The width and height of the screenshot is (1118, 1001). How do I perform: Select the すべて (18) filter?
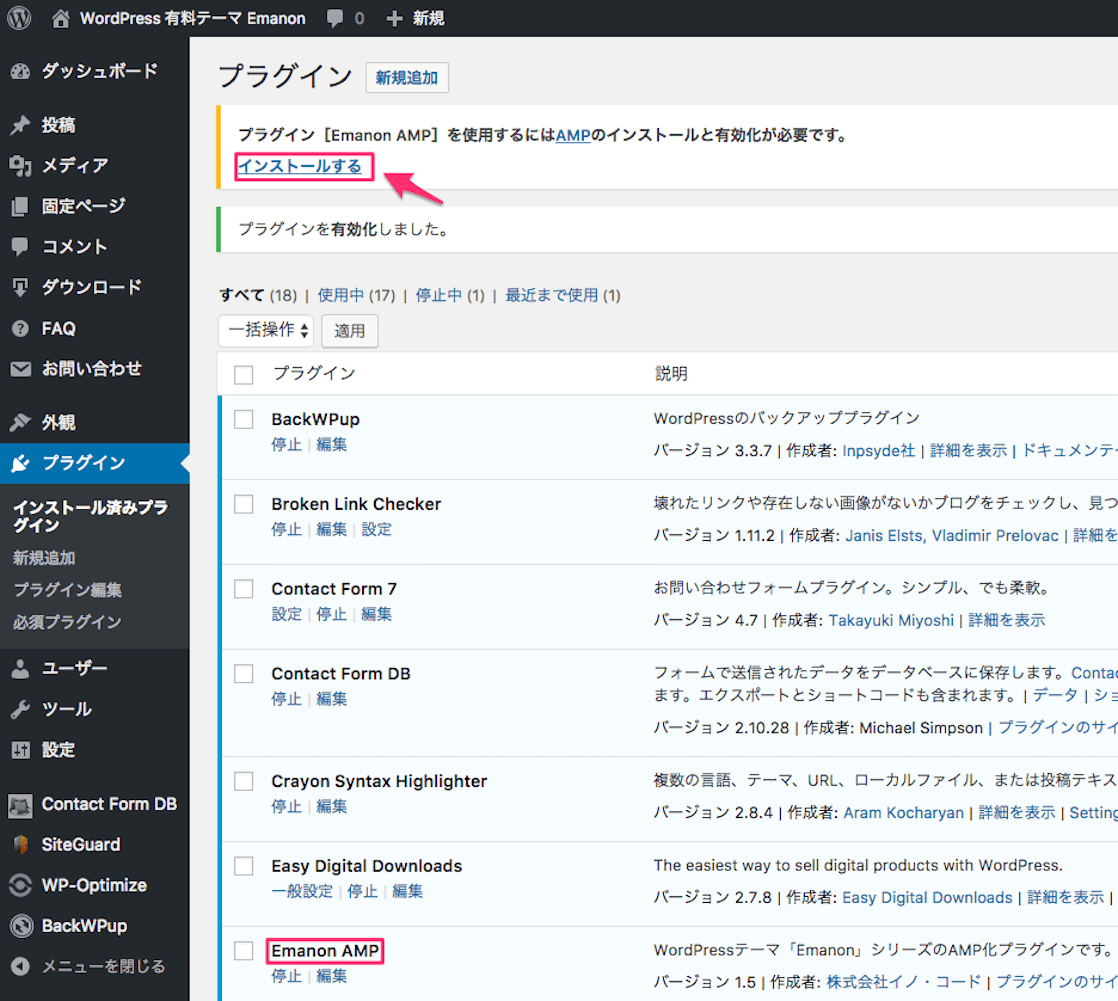tap(258, 295)
